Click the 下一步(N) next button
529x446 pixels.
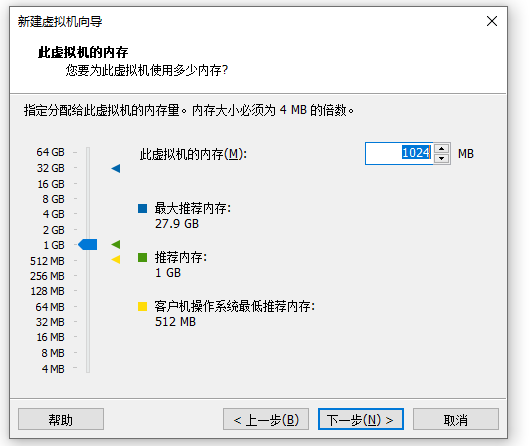(361, 419)
